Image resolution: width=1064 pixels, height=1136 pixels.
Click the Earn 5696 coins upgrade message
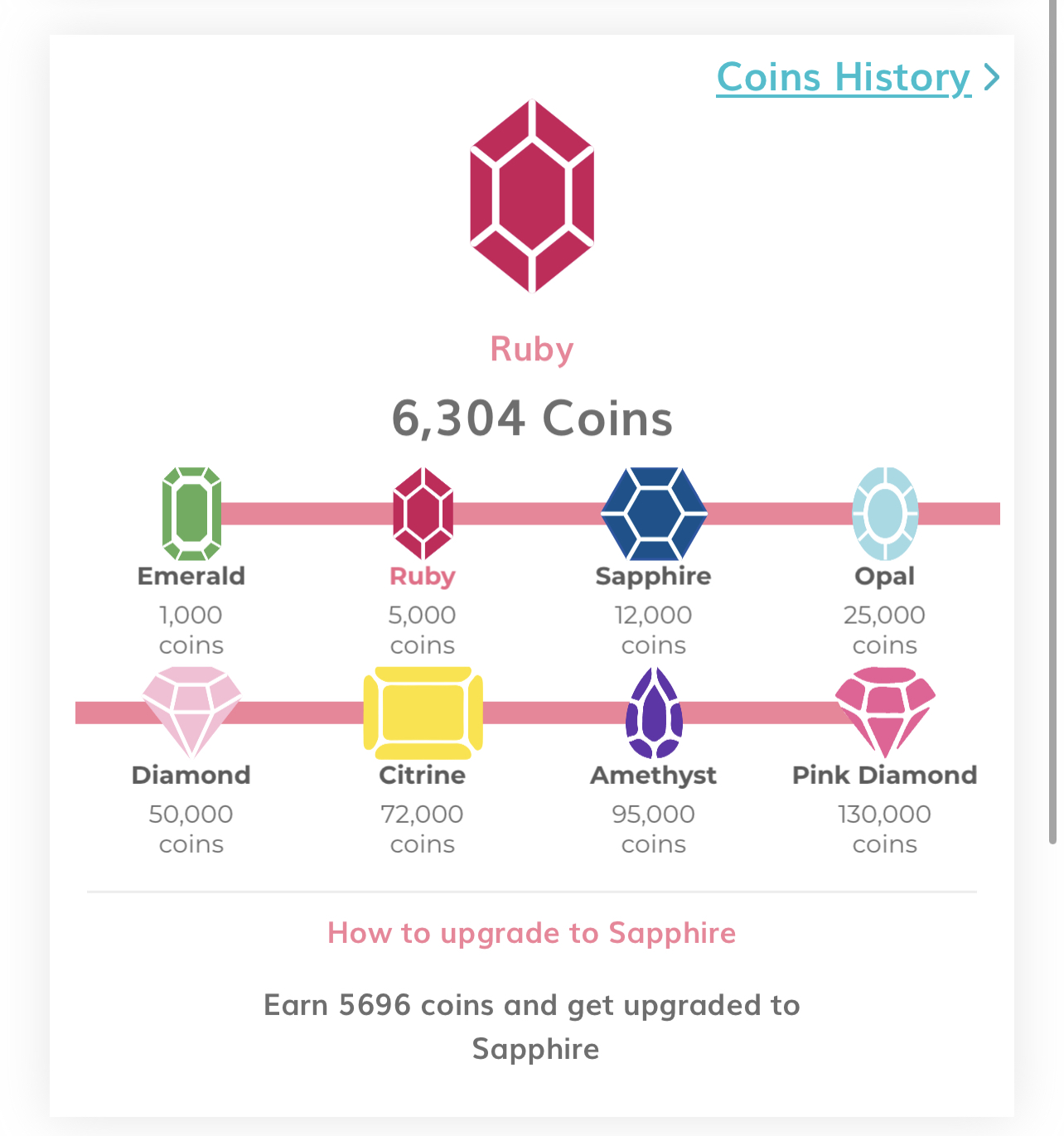[x=532, y=1027]
